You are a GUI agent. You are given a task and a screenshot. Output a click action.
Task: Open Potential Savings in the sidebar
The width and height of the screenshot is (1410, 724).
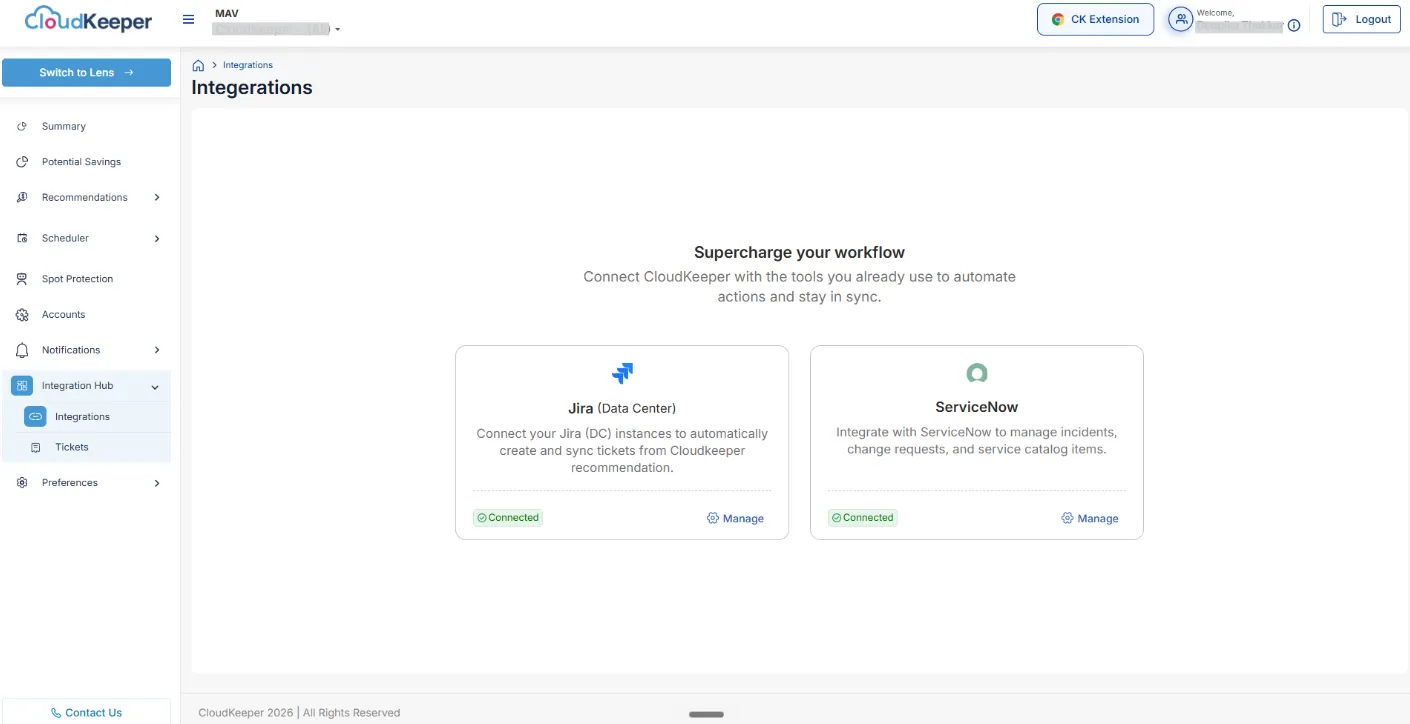point(81,162)
